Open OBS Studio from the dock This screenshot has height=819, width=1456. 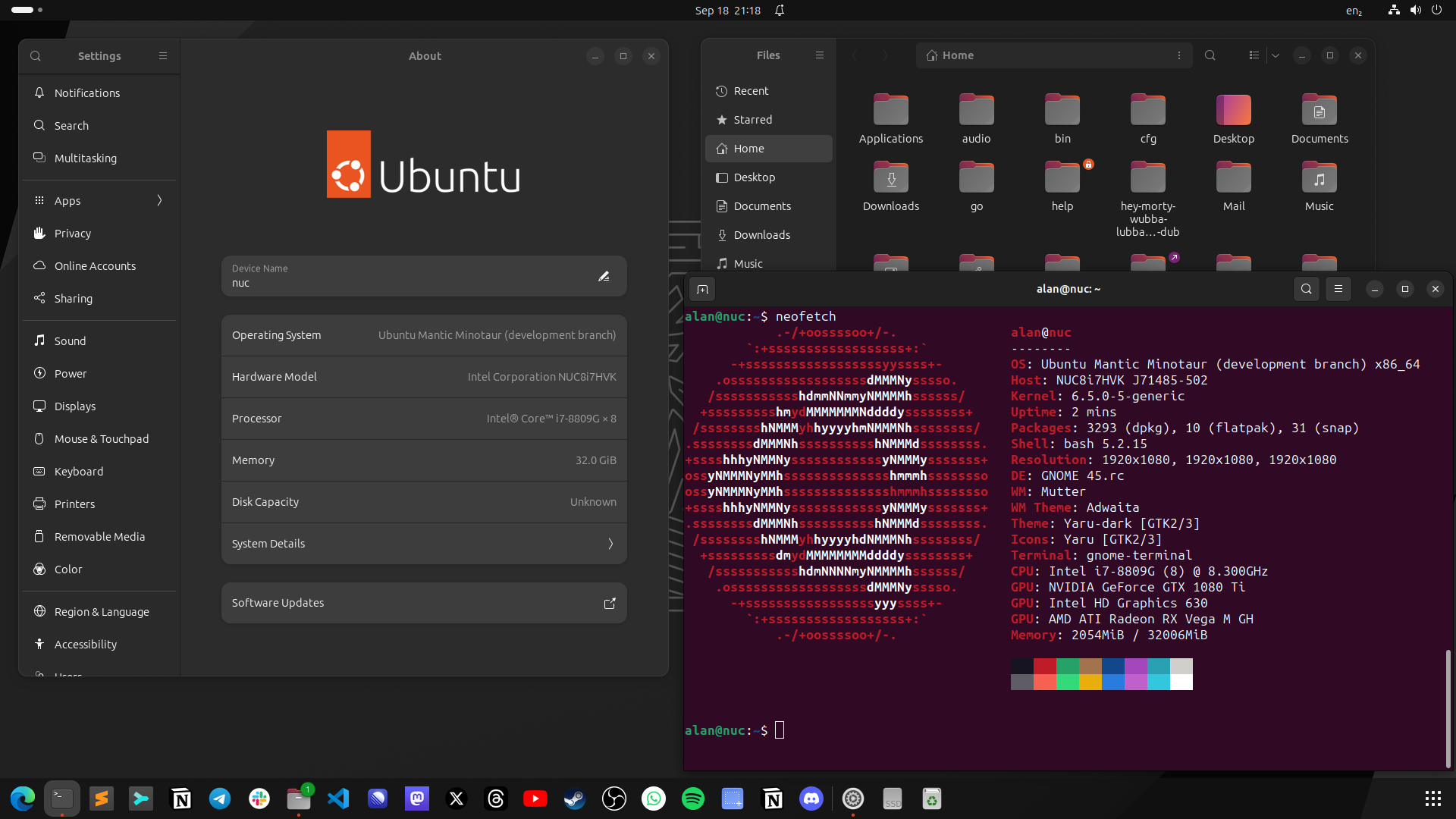coord(614,799)
